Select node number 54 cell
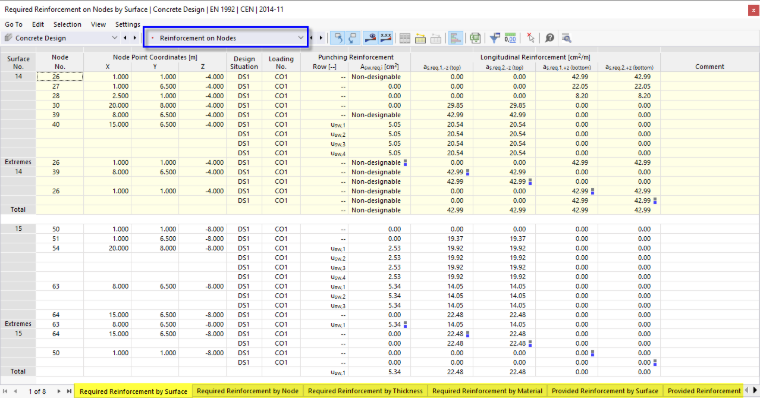The width and height of the screenshot is (760, 398). pyautogui.click(x=60, y=248)
